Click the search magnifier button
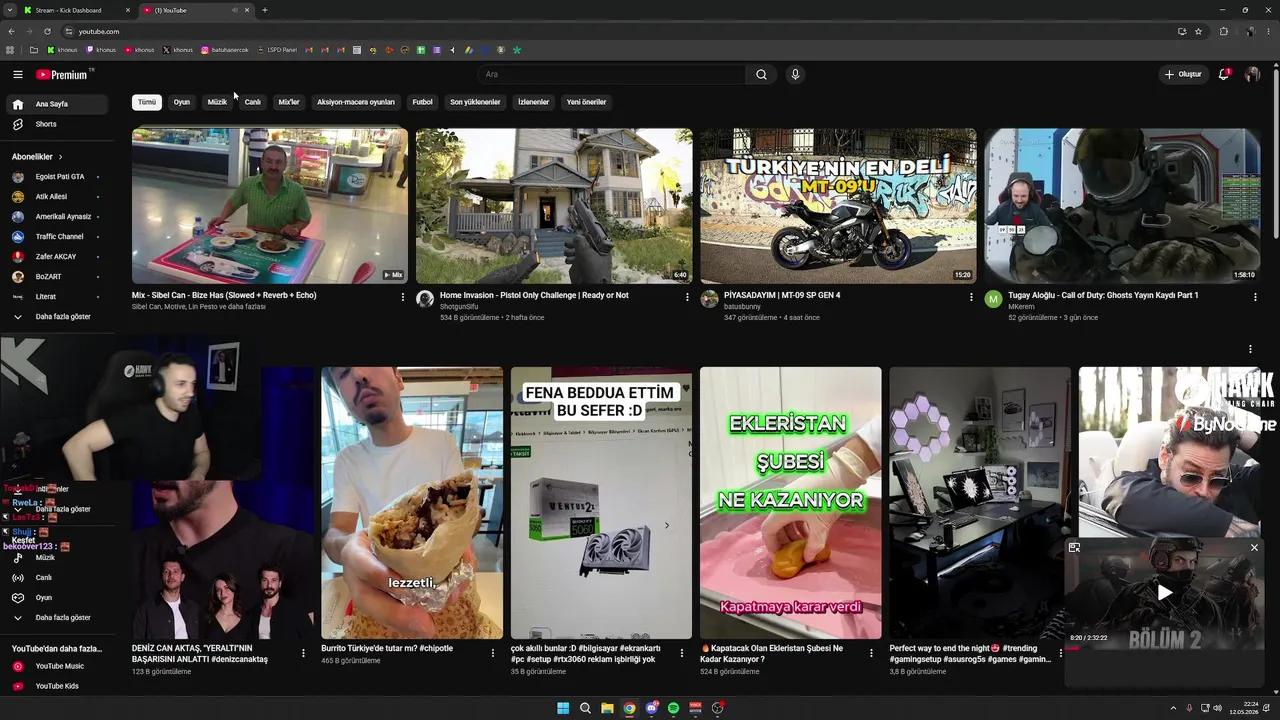 (x=761, y=74)
